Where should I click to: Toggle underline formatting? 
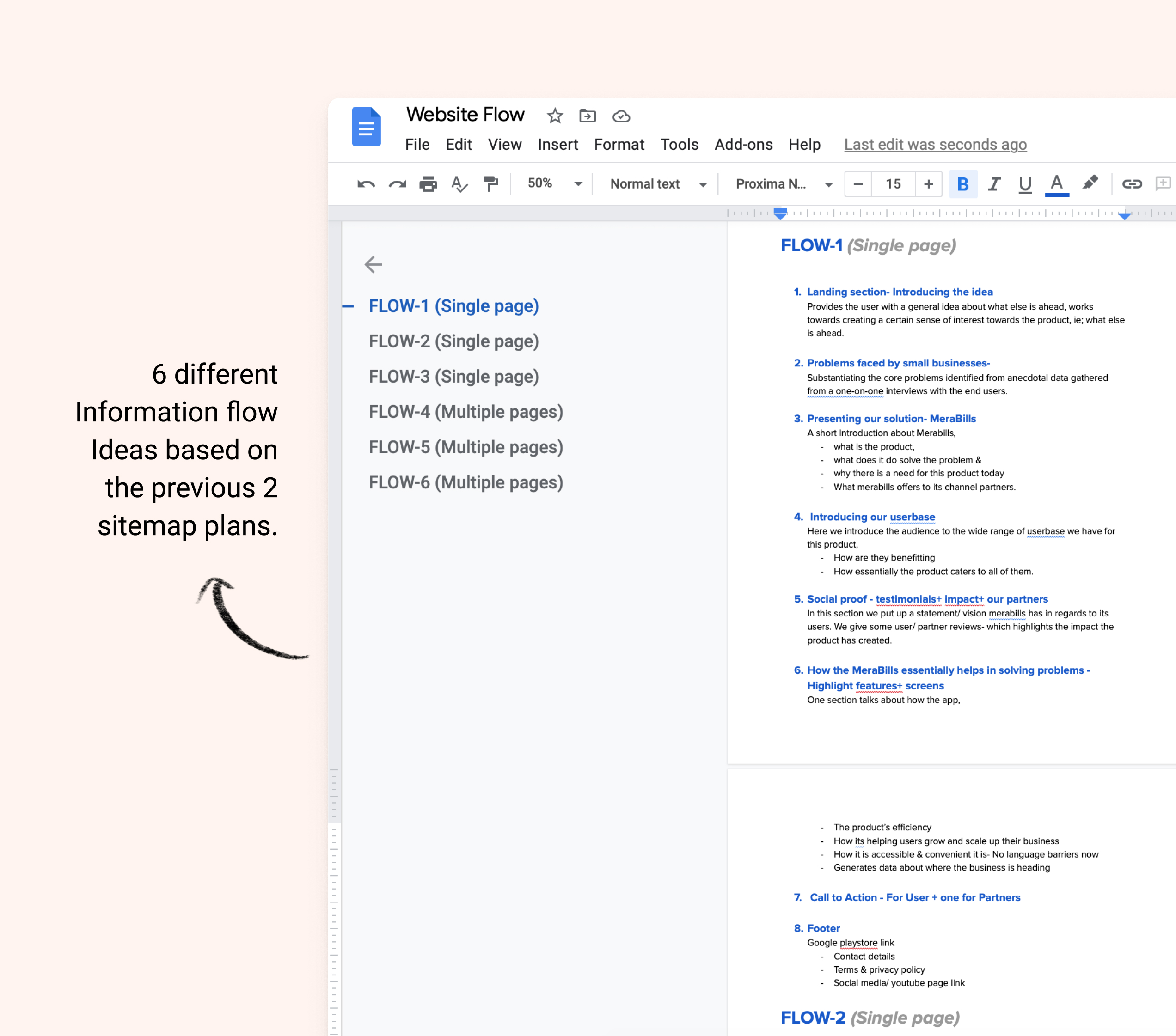(1025, 185)
